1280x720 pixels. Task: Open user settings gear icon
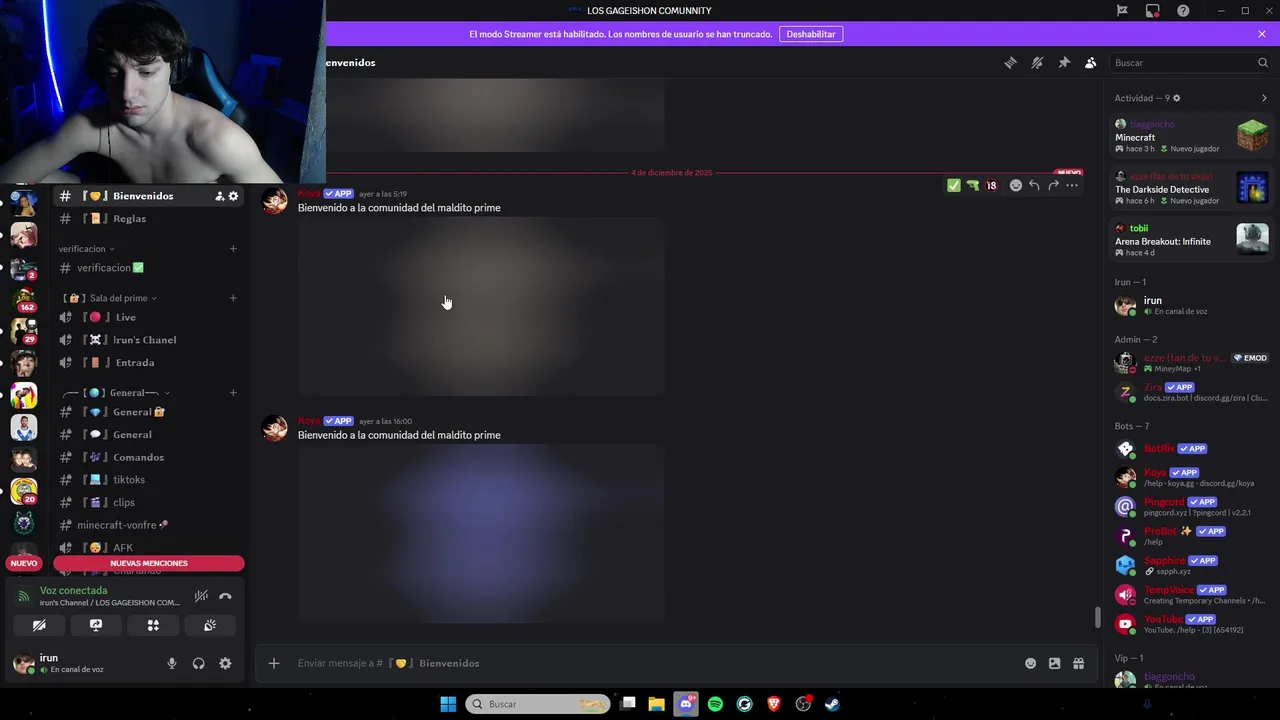pos(225,663)
